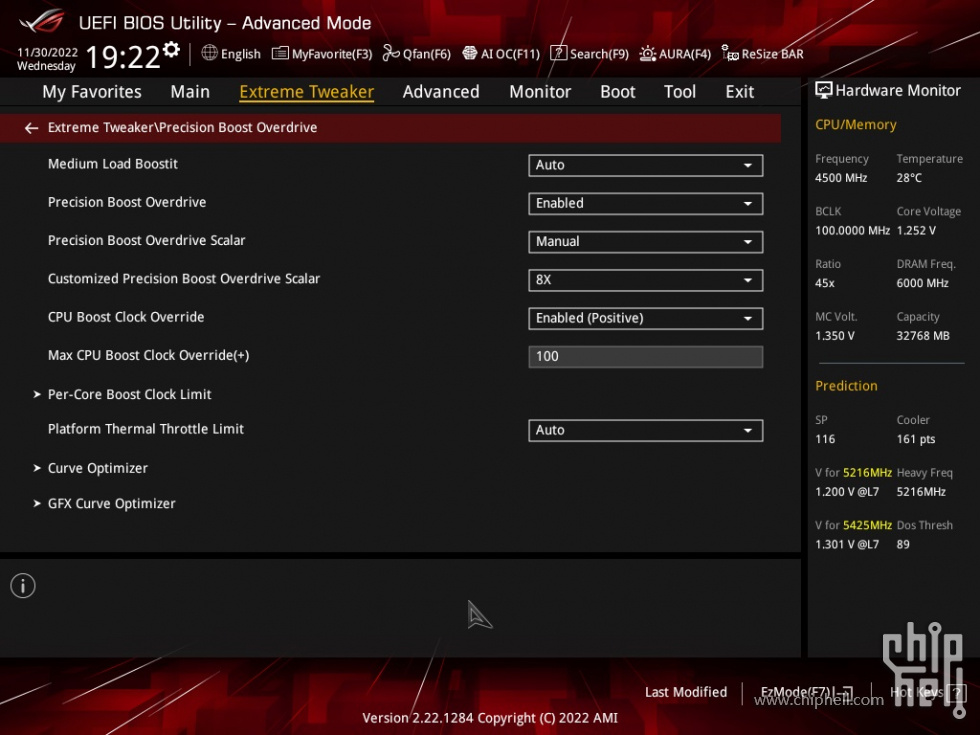Select Extreme Tweaker tab
Viewport: 980px width, 735px height.
pyautogui.click(x=306, y=92)
